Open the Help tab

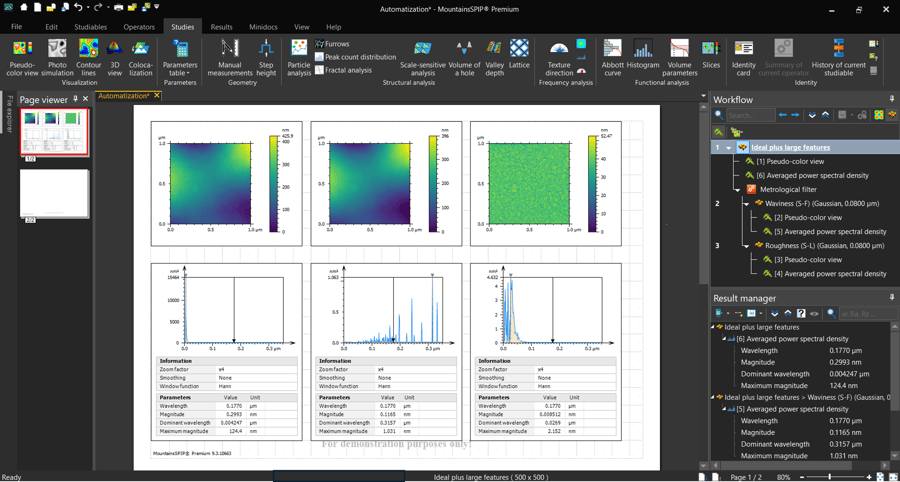[x=333, y=26]
